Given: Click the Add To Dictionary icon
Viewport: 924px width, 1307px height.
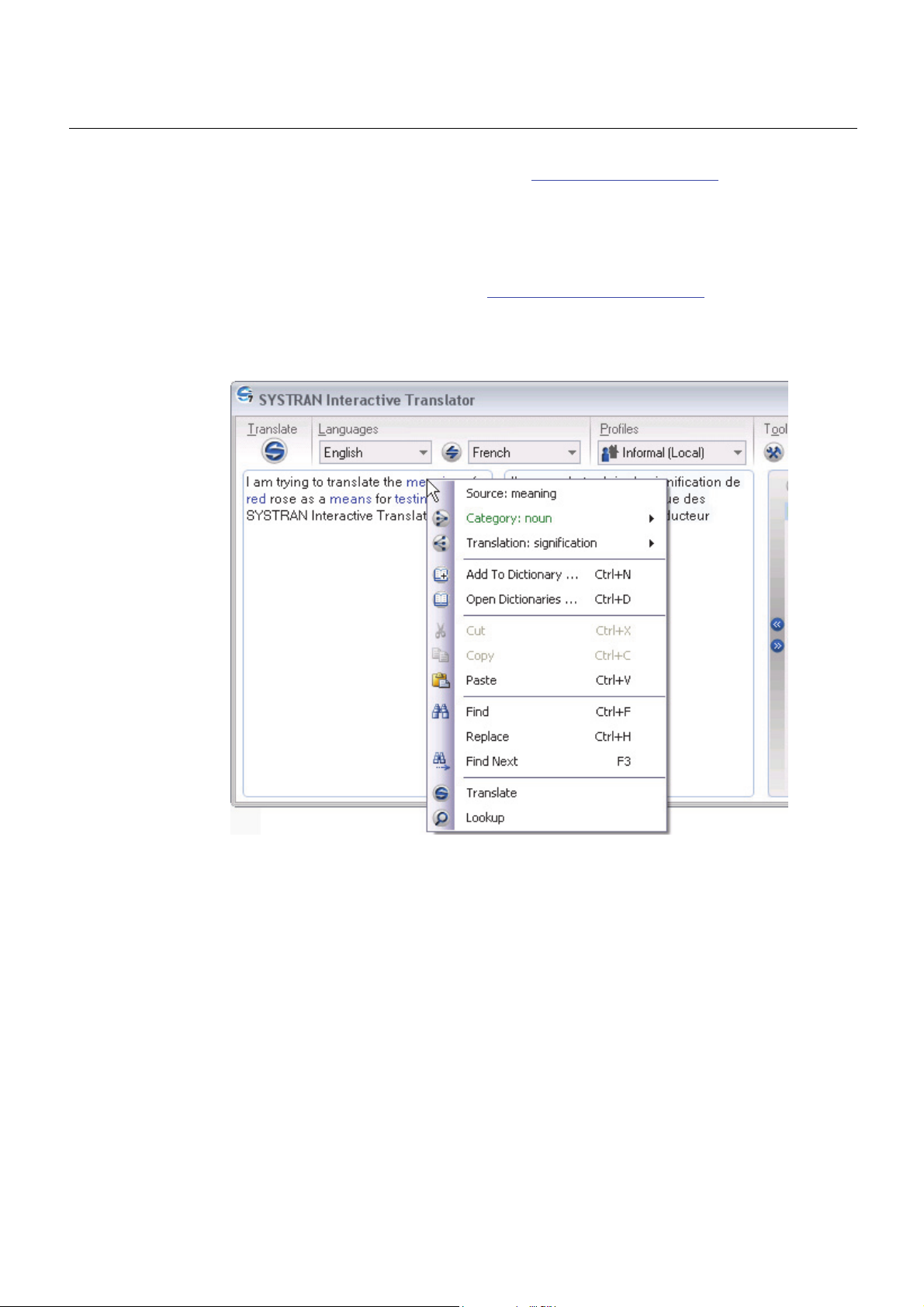Looking at the screenshot, I should click(x=441, y=575).
